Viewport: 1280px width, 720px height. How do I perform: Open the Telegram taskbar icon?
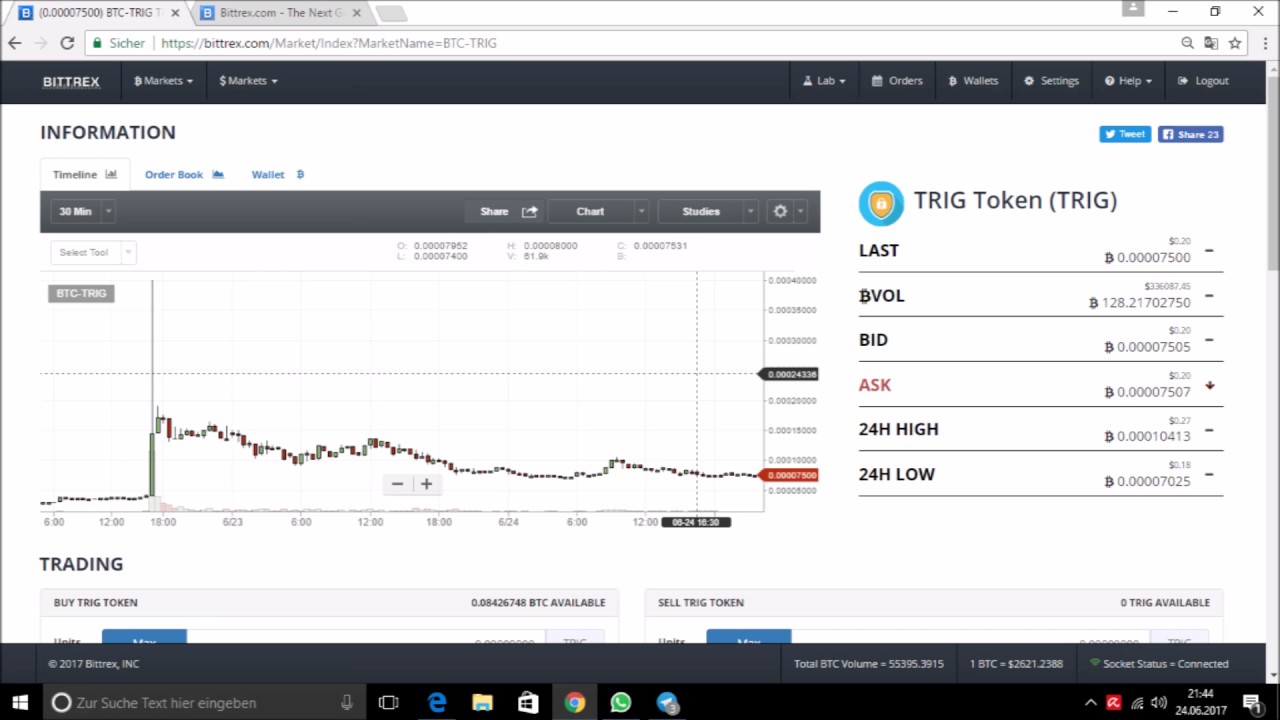coord(668,702)
